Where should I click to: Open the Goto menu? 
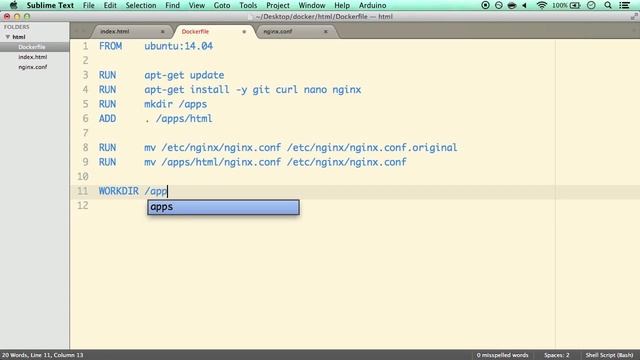(x=222, y=5)
